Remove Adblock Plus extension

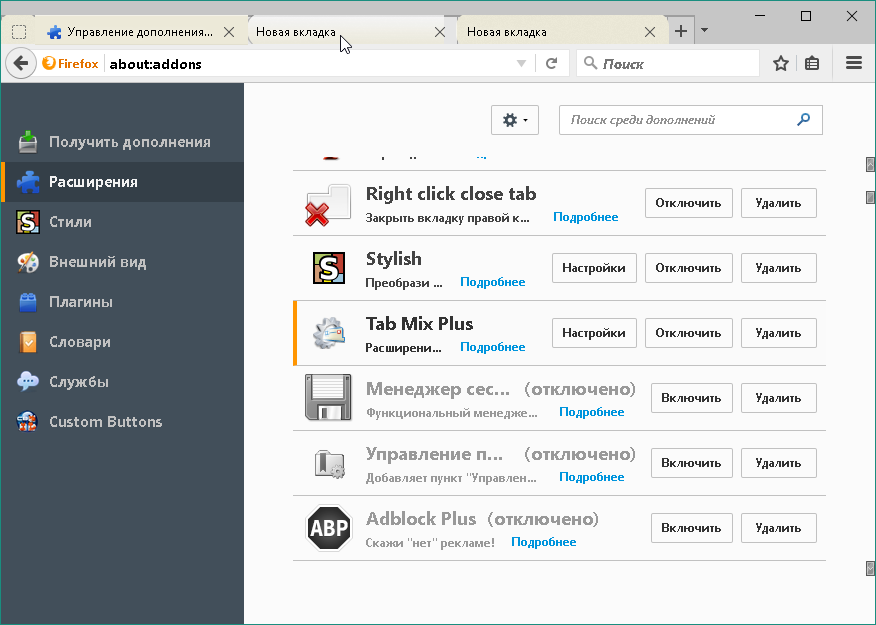(779, 528)
